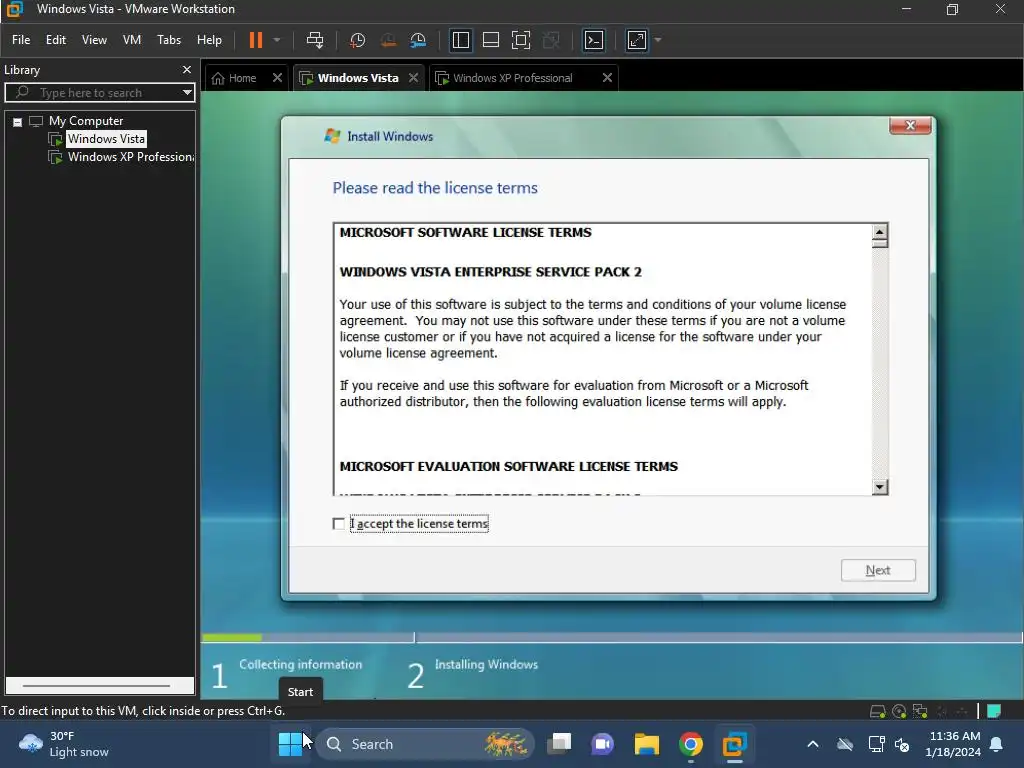The image size is (1024, 768).
Task: Click the teal message log icon
Action: coord(993,711)
